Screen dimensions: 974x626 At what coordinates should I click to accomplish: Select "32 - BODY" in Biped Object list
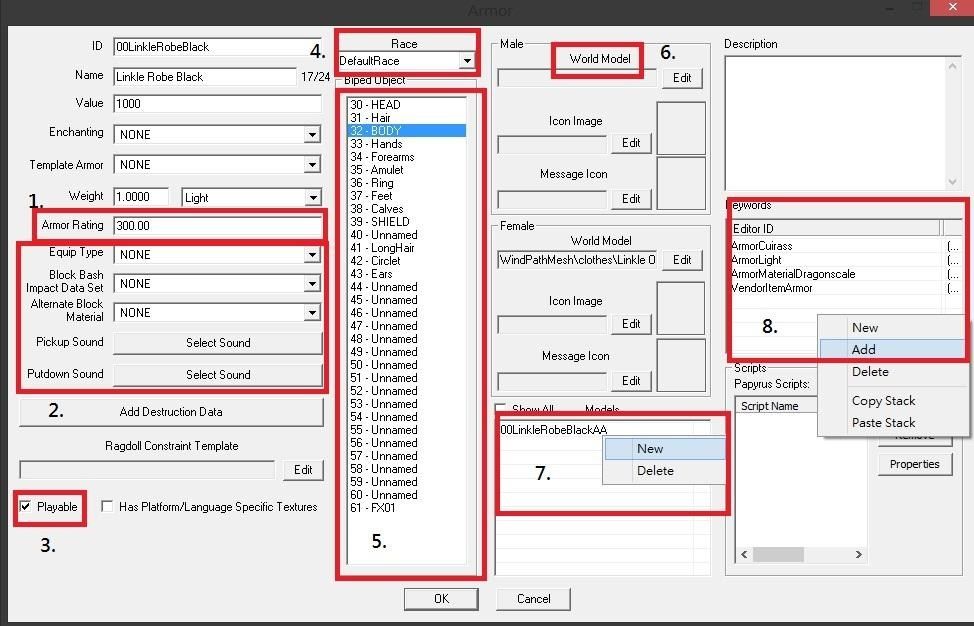coord(407,130)
